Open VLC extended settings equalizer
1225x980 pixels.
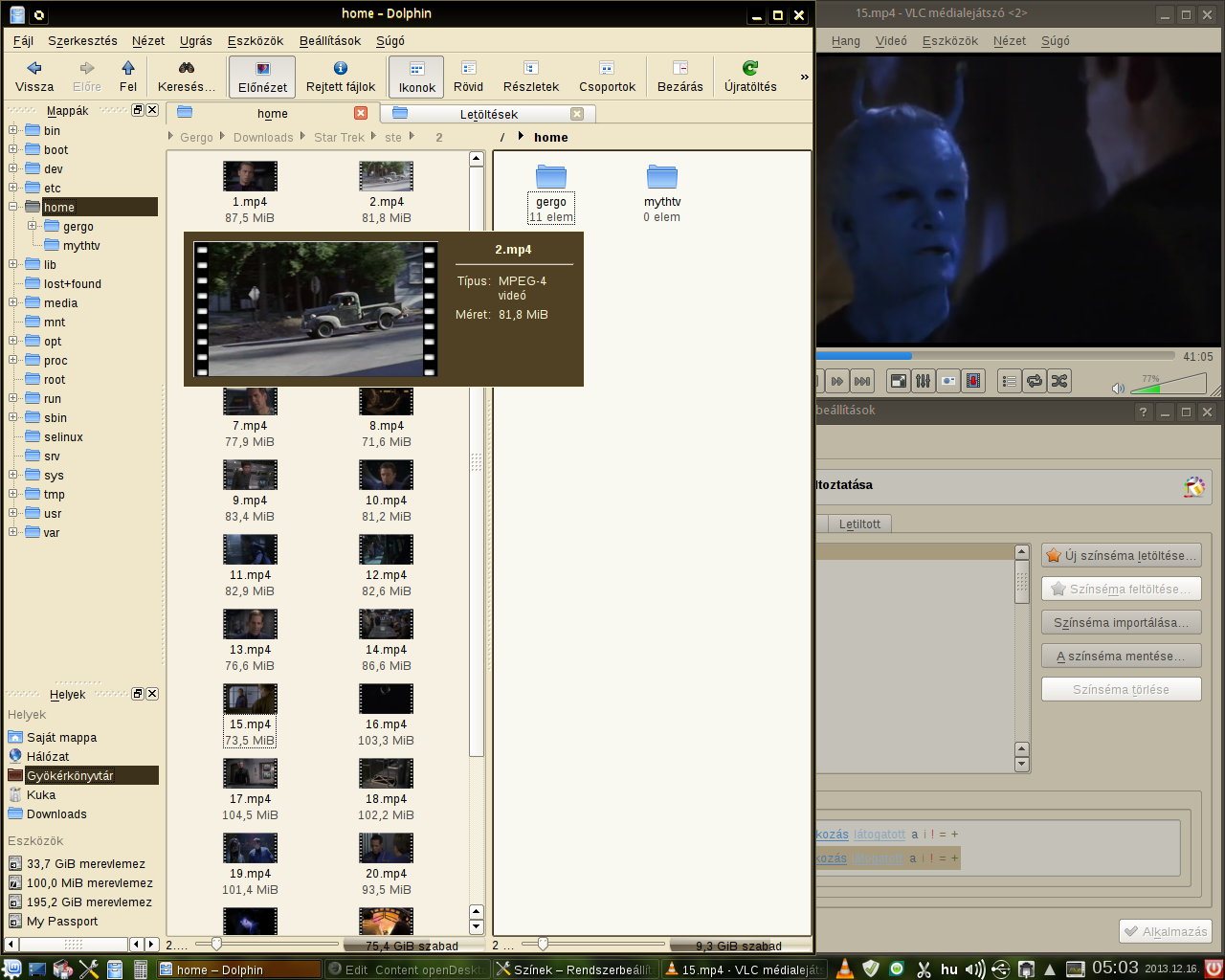coord(923,381)
